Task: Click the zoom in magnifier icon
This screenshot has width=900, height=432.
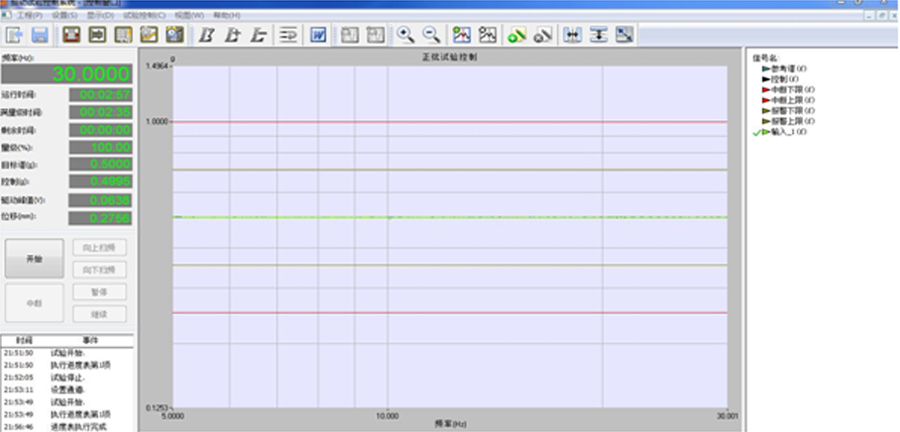Action: 406,36
